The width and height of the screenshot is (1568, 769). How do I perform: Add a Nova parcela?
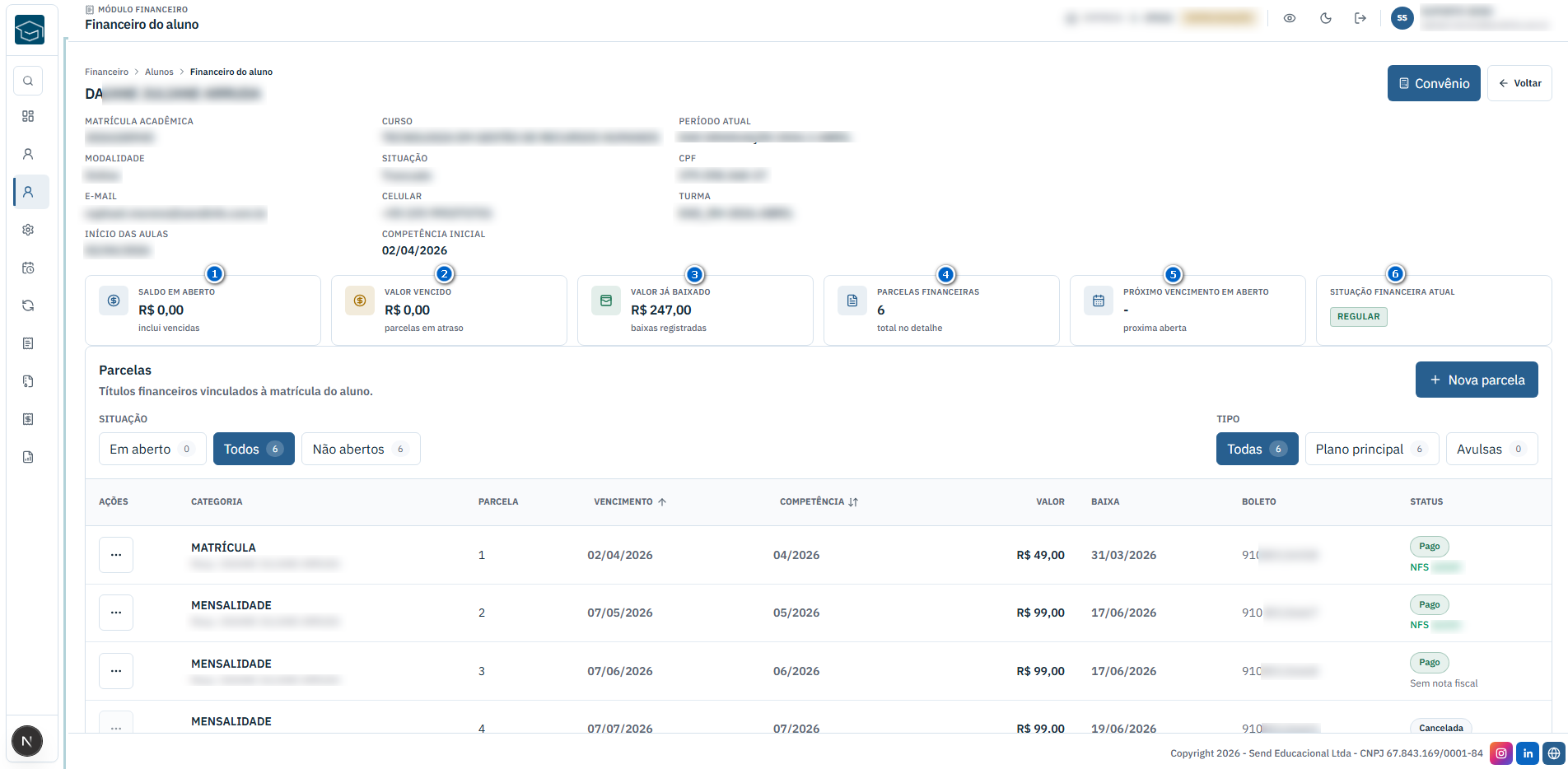point(1477,380)
